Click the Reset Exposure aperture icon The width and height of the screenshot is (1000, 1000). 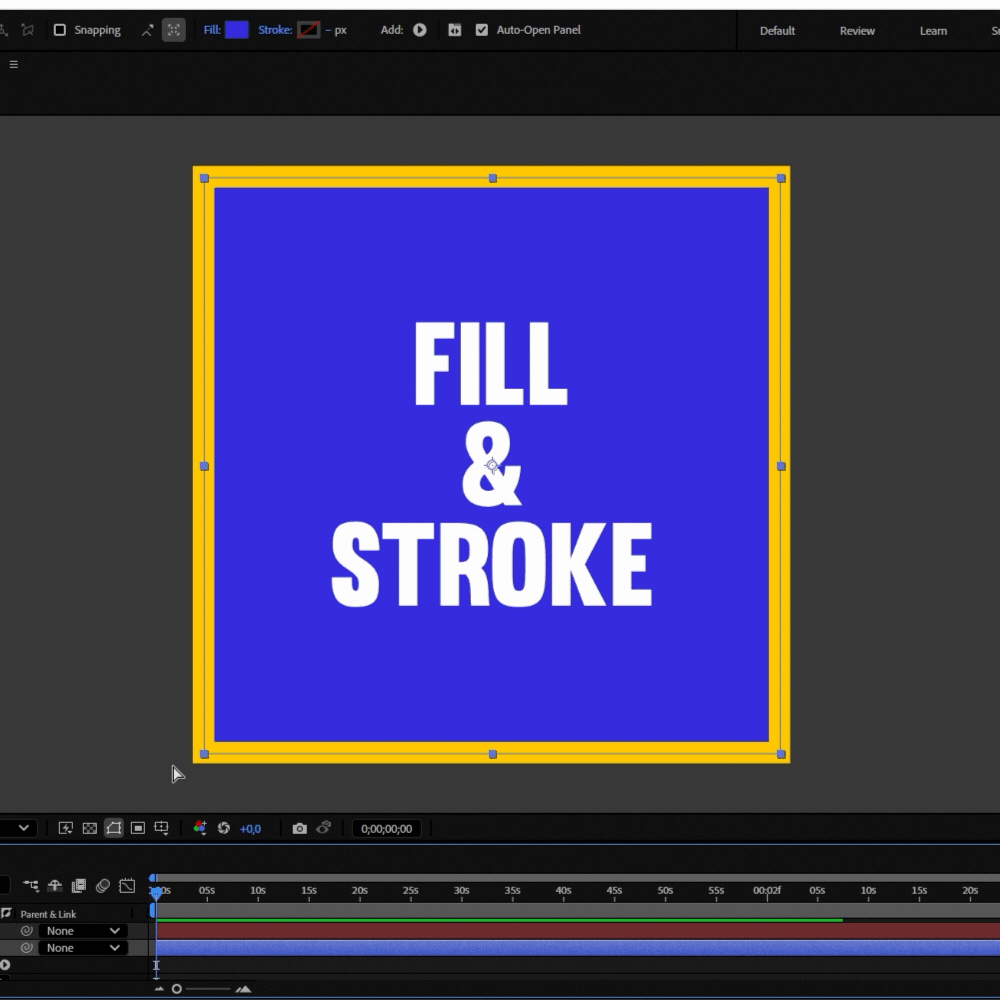tap(224, 828)
